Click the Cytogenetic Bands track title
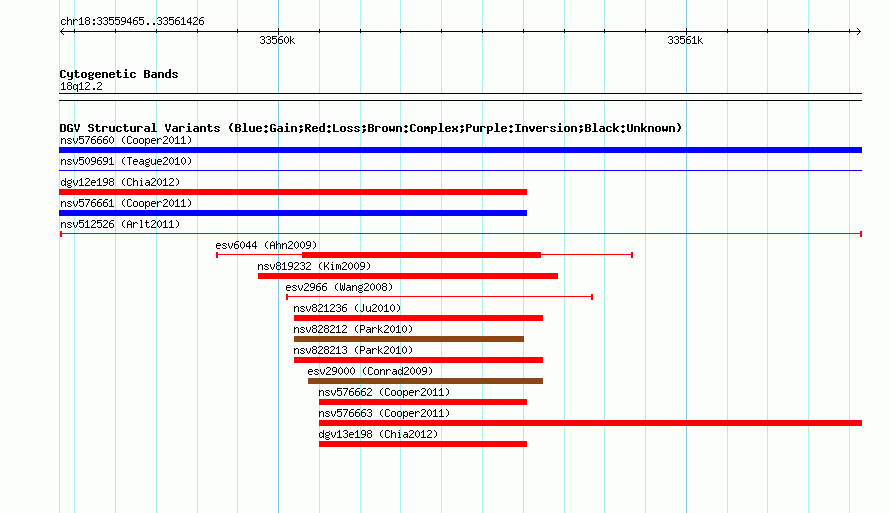This screenshot has height=513, width=890. [119, 74]
